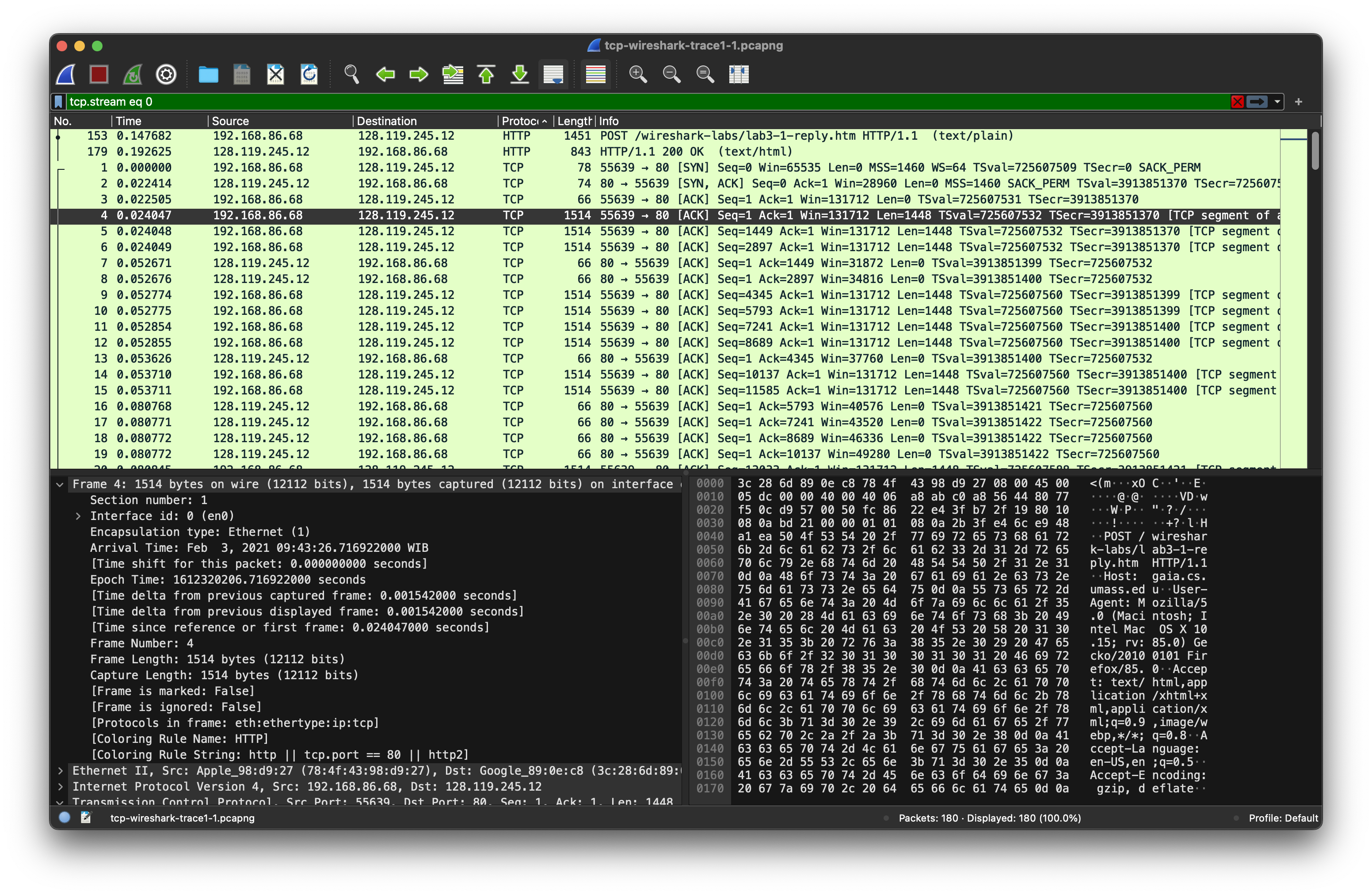Click Resize columns to fit icon
The height and width of the screenshot is (895, 1372).
coord(739,74)
